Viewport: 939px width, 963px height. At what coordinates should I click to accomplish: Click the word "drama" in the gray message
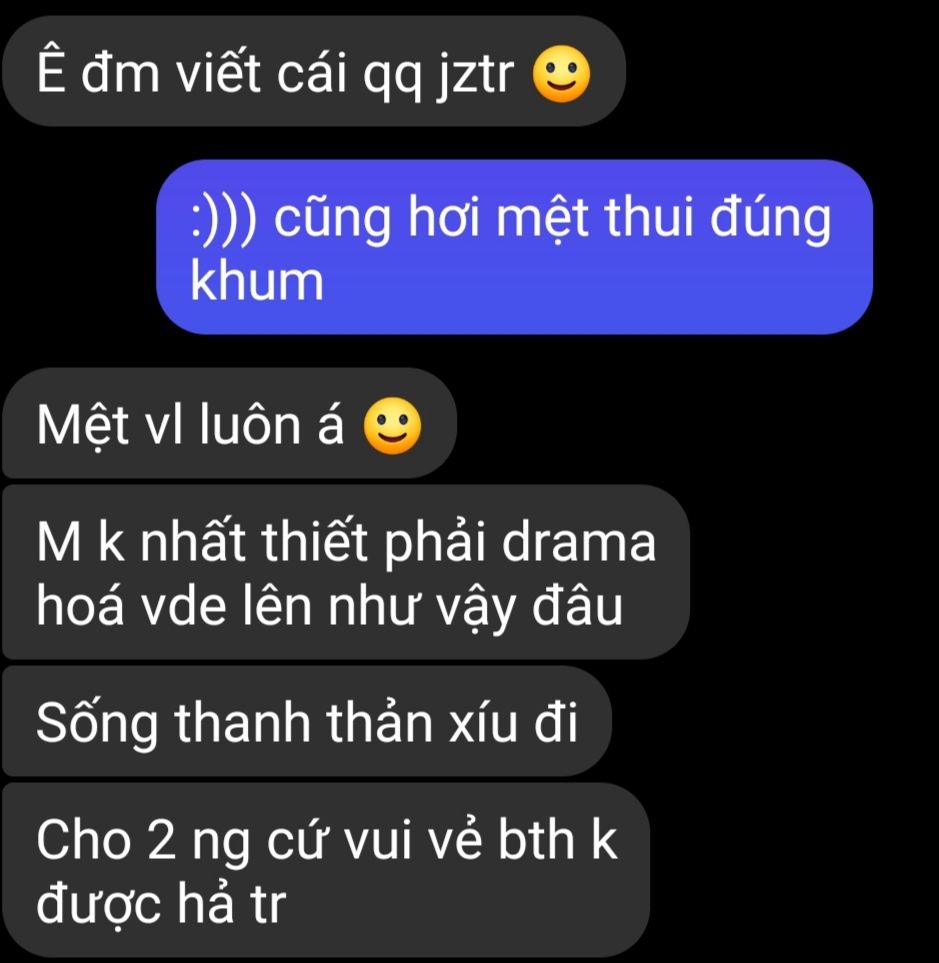(x=579, y=542)
